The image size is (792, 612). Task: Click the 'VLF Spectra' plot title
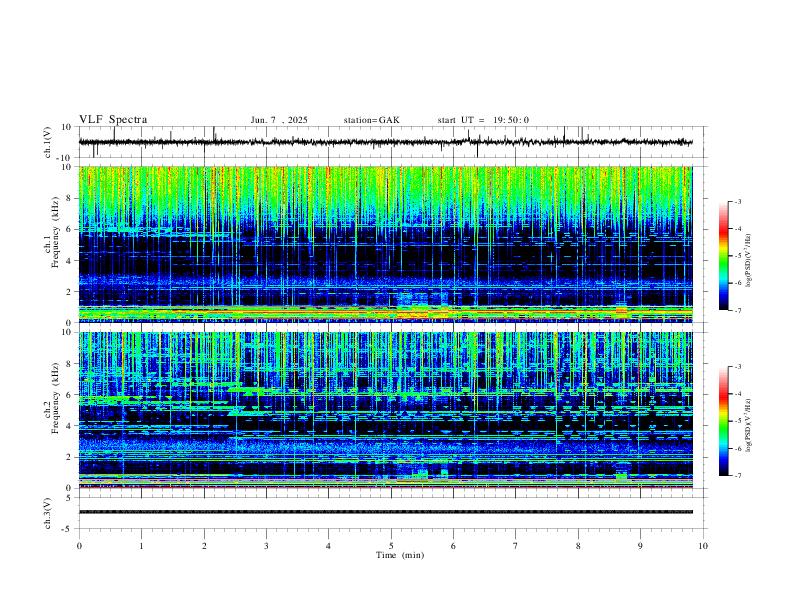tap(113, 120)
